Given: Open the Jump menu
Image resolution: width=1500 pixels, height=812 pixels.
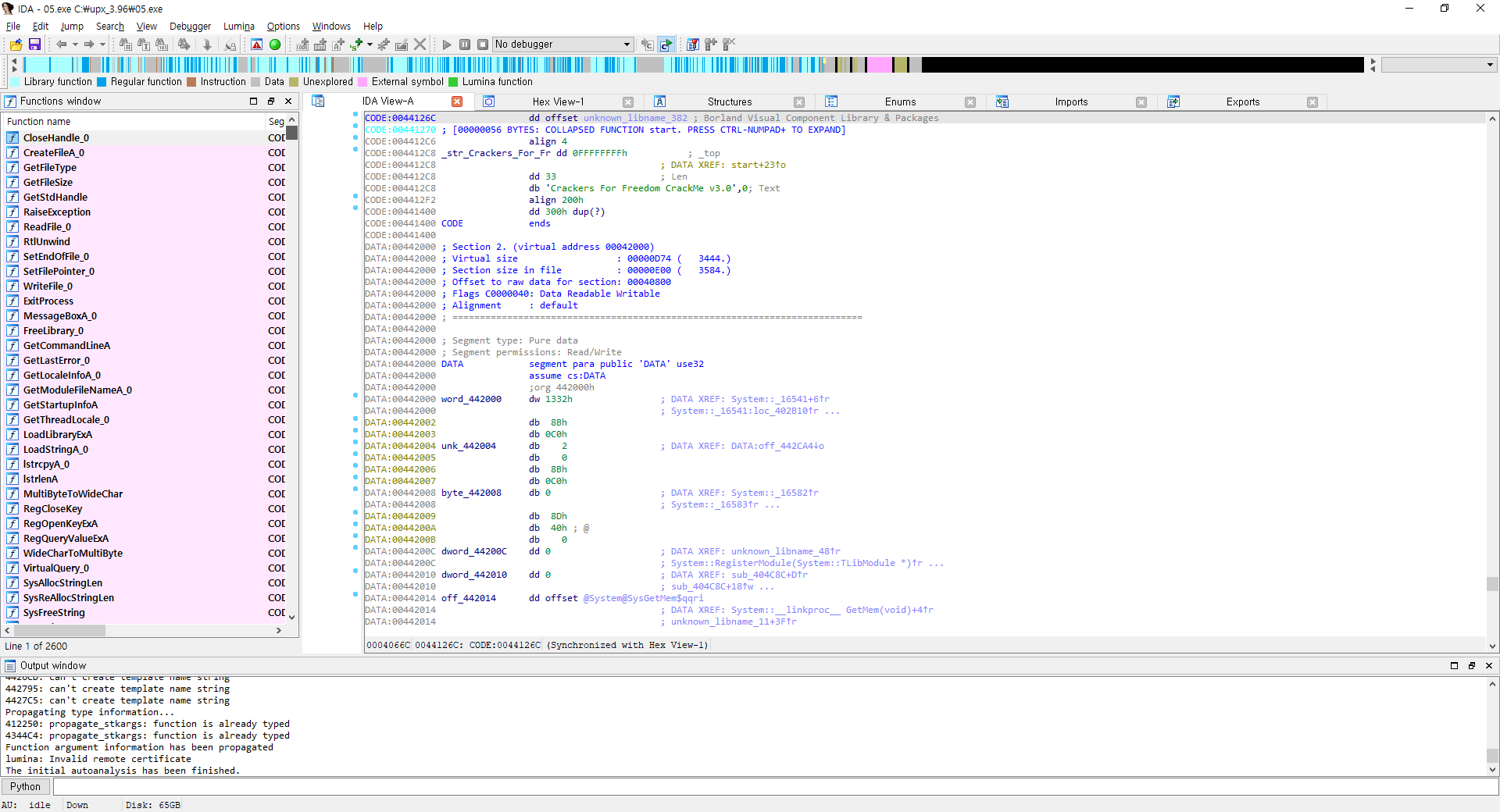Looking at the screenshot, I should [x=72, y=26].
